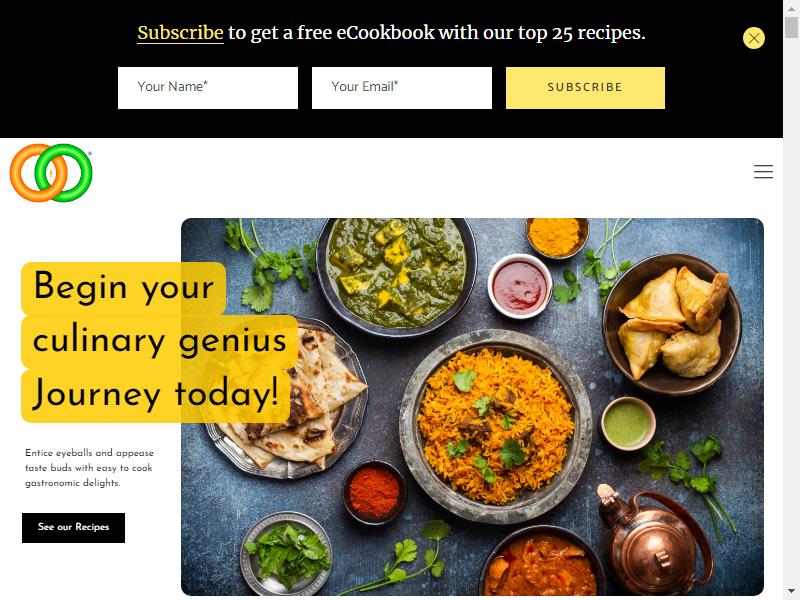Focus the Your Email input field

pyautogui.click(x=402, y=88)
